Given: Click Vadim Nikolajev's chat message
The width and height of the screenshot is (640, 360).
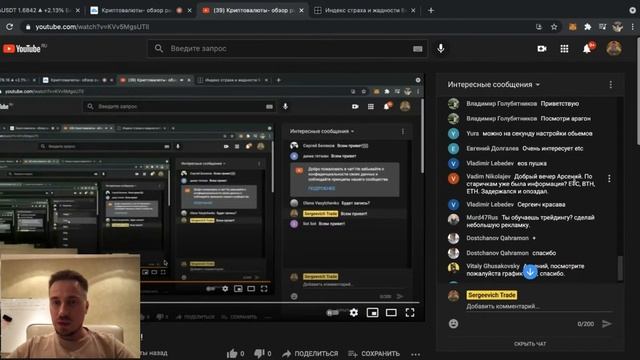Looking at the screenshot, I should [x=531, y=184].
